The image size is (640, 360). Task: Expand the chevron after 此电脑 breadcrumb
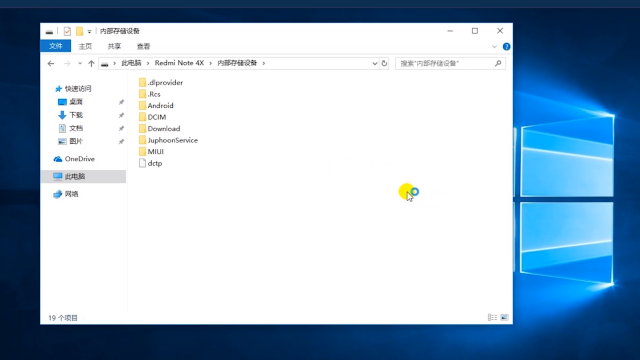pyautogui.click(x=148, y=63)
